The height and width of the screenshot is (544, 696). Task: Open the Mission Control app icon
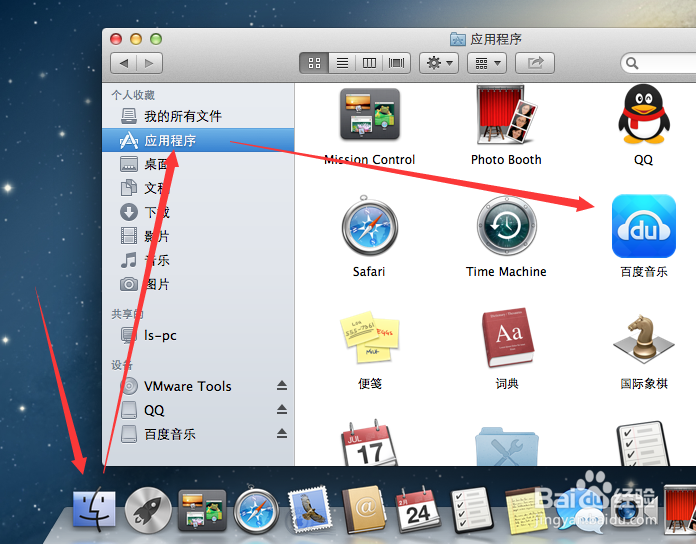[x=370, y=114]
